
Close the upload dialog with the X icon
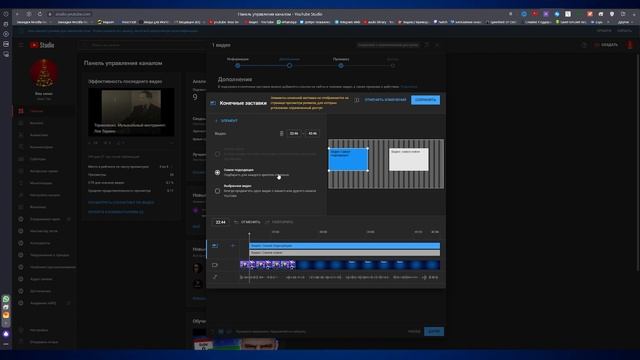pyautogui.click(x=437, y=45)
